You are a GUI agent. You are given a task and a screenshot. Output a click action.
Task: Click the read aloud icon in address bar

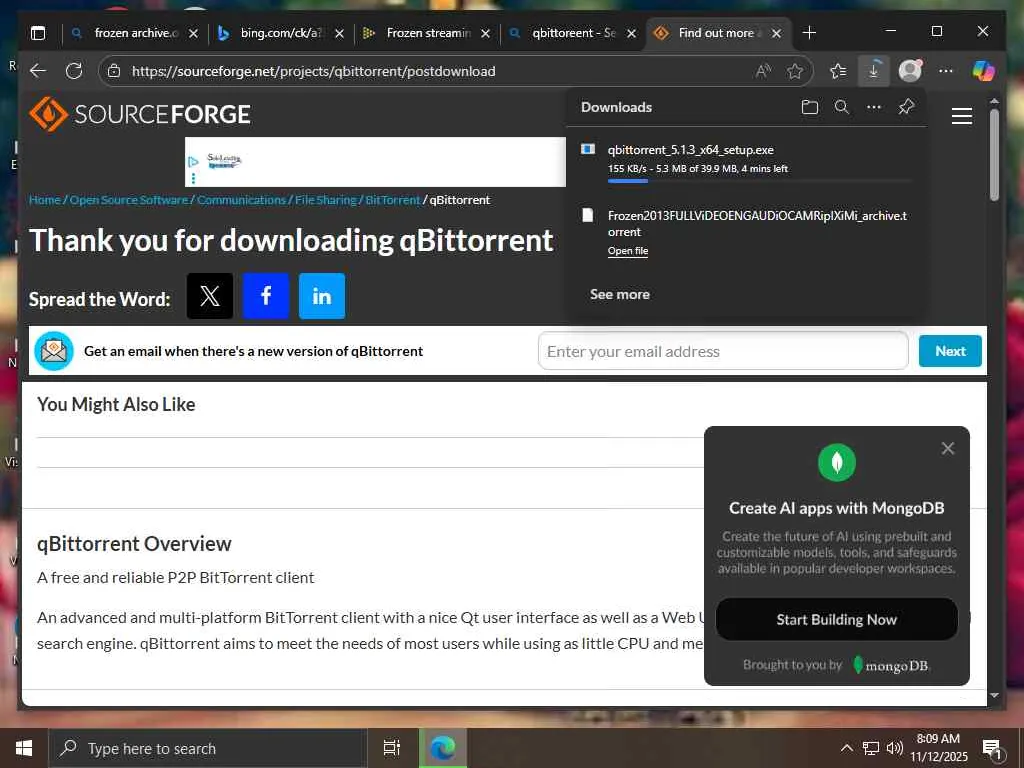pyautogui.click(x=763, y=71)
